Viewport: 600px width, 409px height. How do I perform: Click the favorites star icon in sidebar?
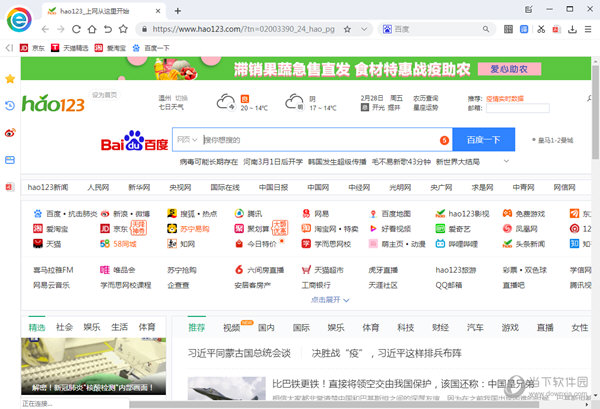[x=10, y=78]
